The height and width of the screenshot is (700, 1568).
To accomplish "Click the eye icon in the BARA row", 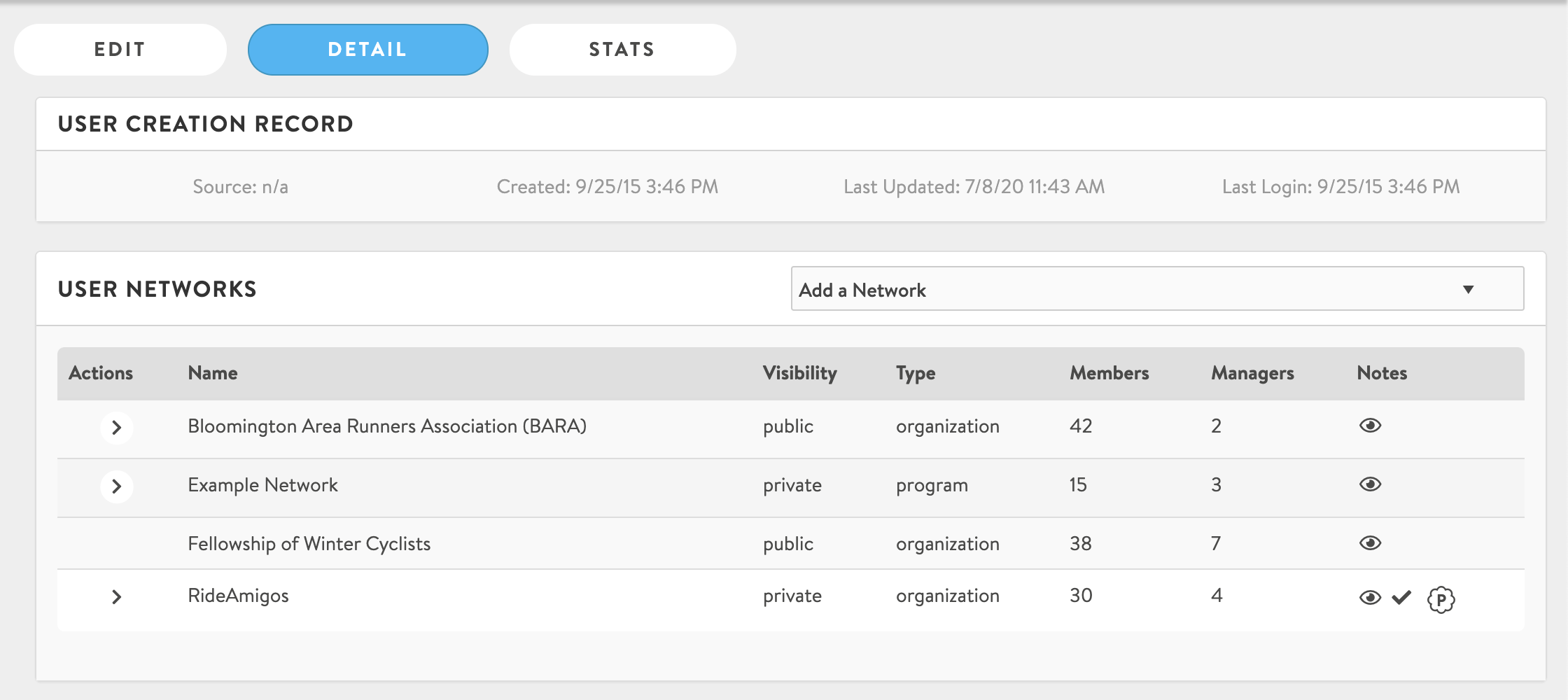I will coord(1370,426).
